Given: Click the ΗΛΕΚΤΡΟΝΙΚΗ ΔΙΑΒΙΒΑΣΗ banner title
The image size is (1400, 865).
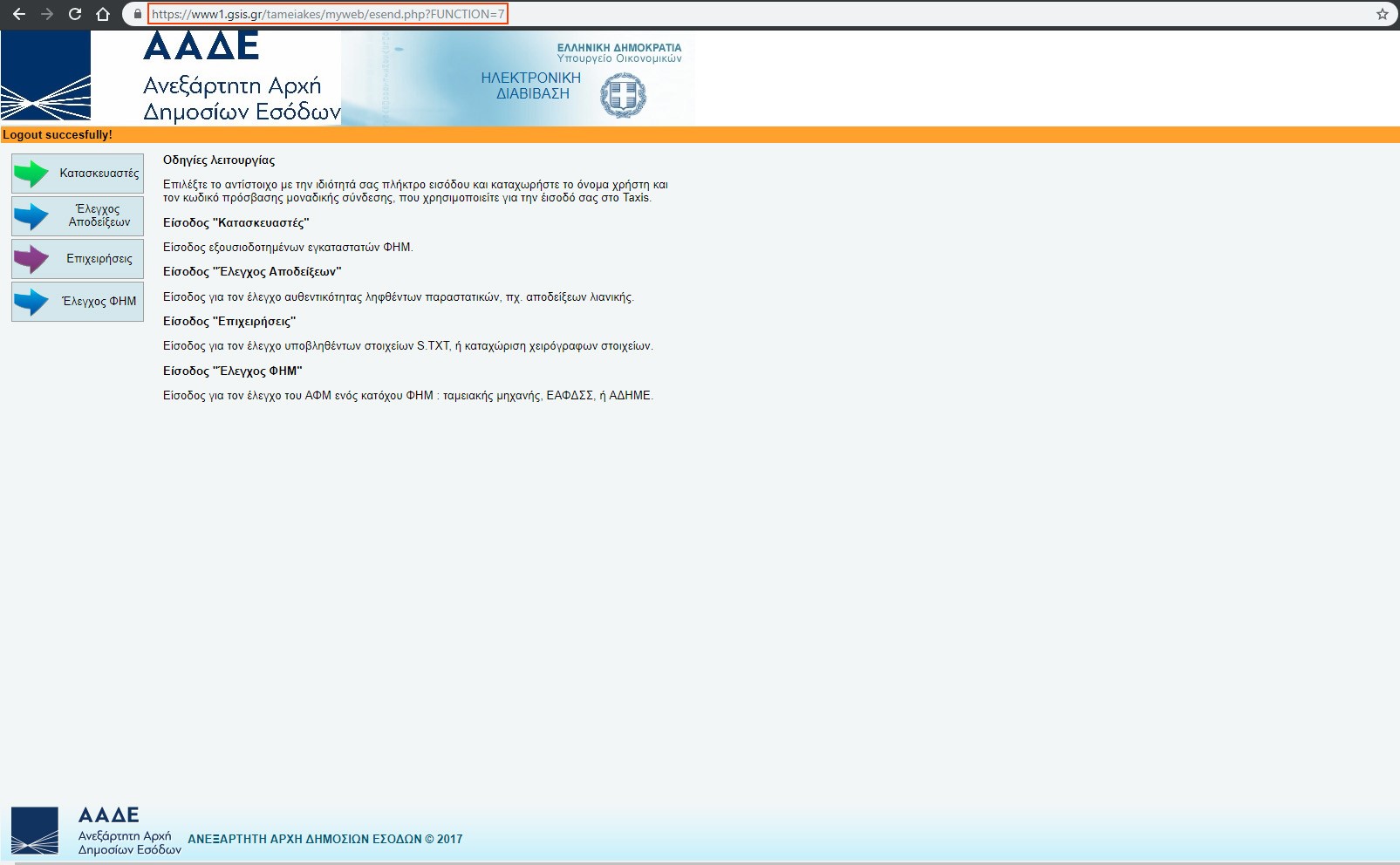Looking at the screenshot, I should click(531, 85).
